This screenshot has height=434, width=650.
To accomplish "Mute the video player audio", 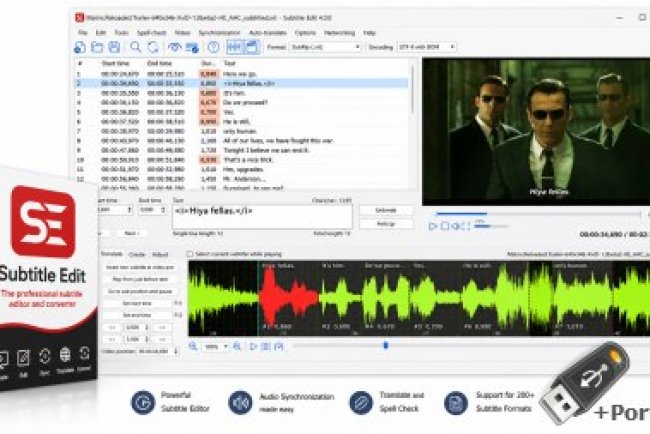I will tap(455, 226).
